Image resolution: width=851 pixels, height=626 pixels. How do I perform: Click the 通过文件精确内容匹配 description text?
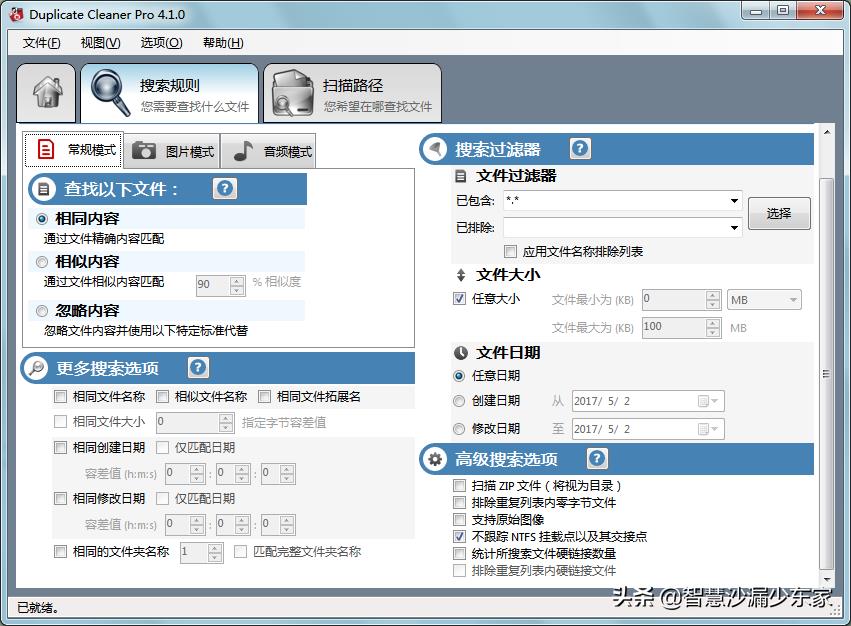click(104, 238)
